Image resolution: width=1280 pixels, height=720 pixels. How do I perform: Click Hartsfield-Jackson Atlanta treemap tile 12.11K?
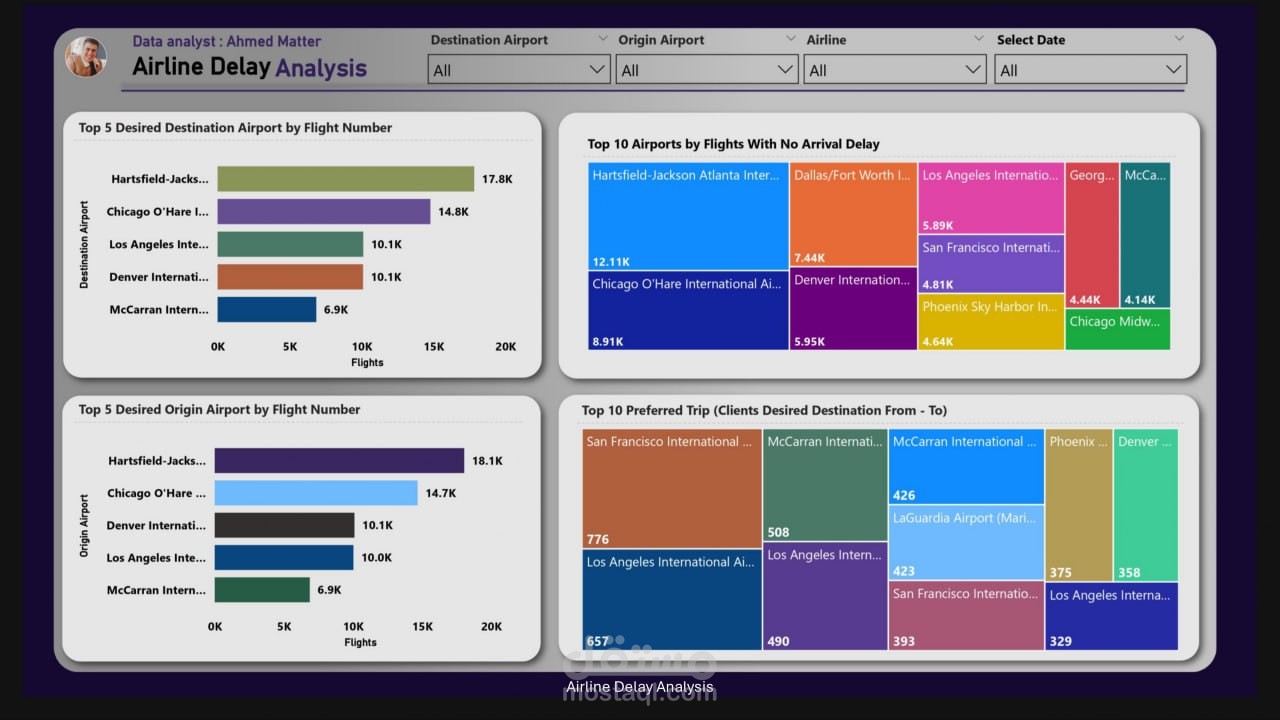[x=689, y=217]
